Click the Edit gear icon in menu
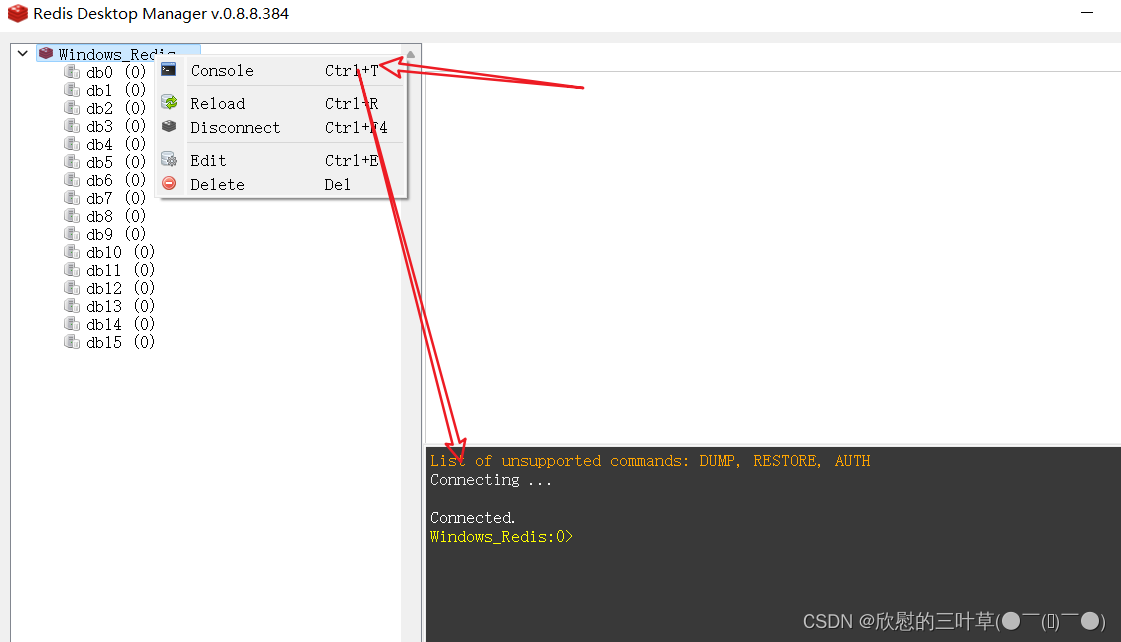Viewport: 1121px width, 642px height. click(169, 159)
